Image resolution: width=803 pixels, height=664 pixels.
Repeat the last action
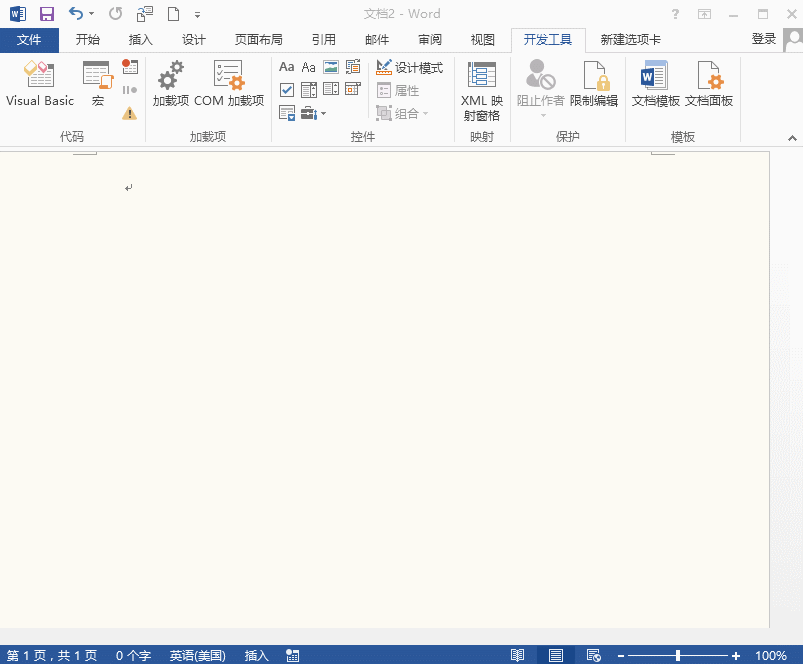pos(115,14)
